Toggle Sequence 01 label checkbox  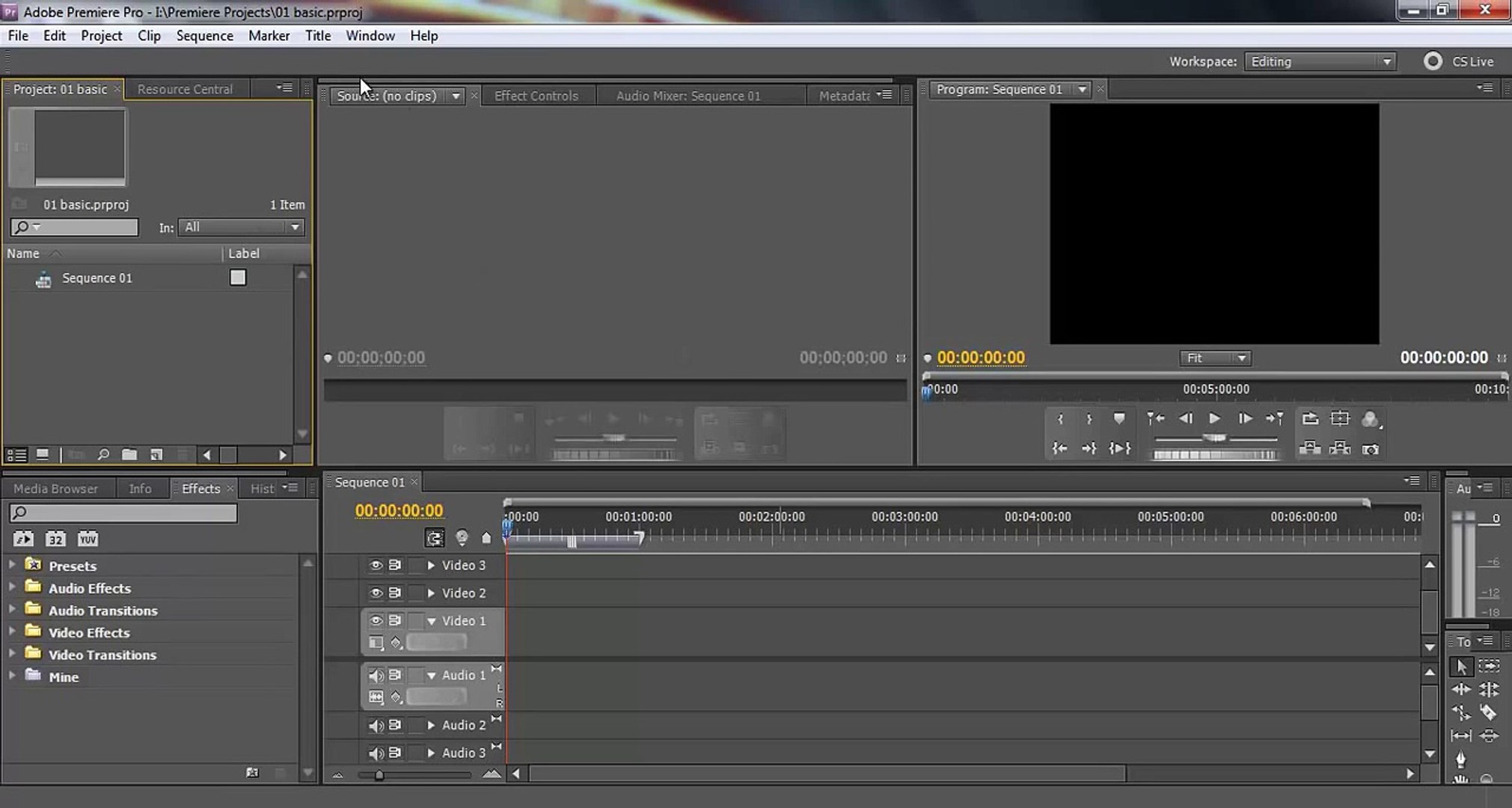coord(238,278)
